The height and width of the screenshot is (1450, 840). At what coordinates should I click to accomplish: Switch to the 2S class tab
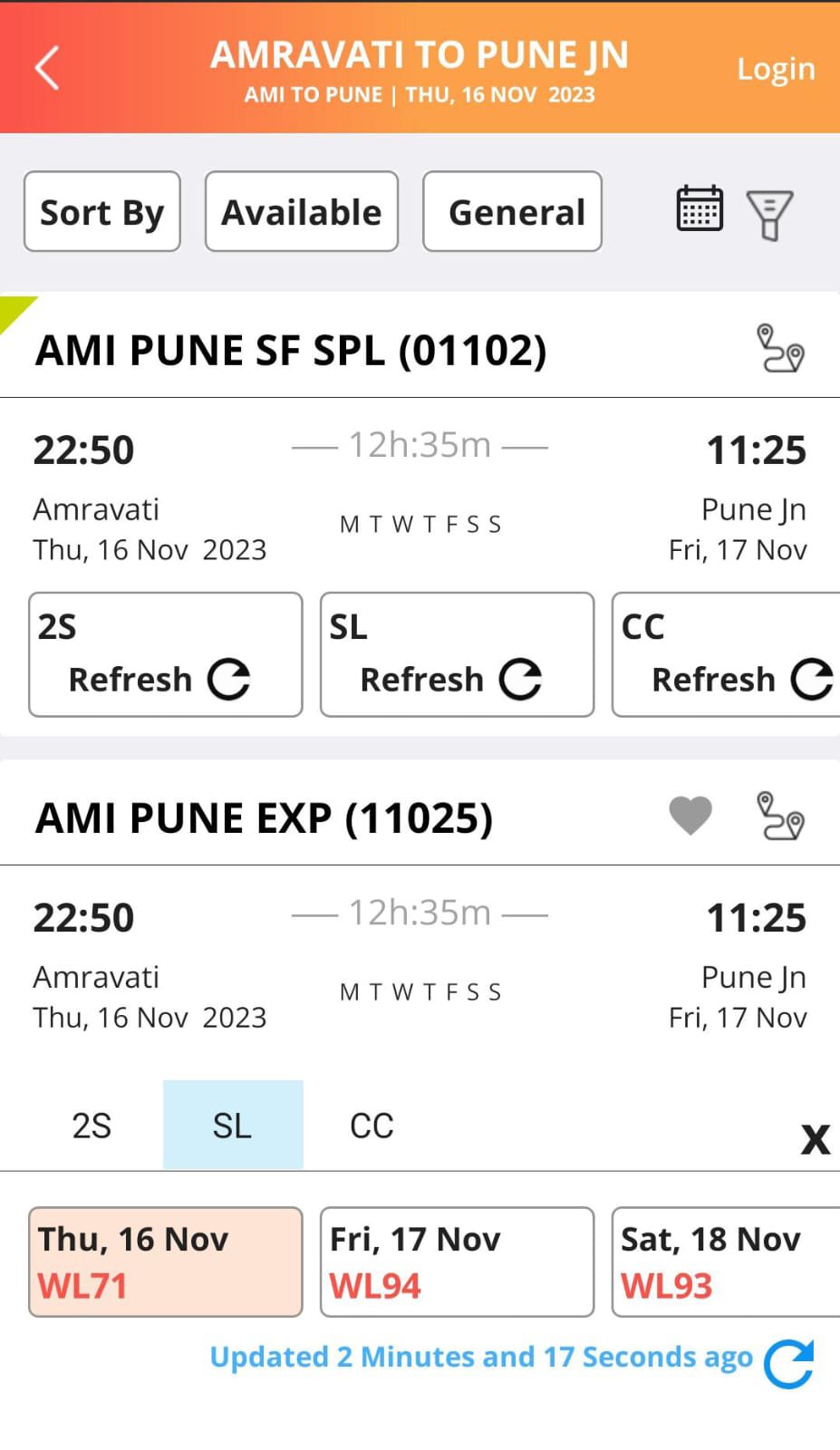pos(92,1126)
